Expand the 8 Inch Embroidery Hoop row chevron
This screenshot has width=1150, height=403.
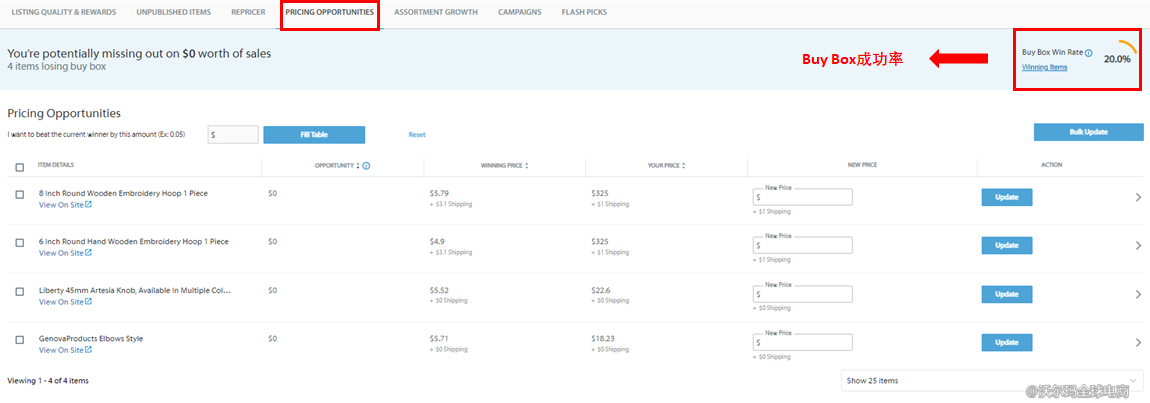click(x=1138, y=197)
